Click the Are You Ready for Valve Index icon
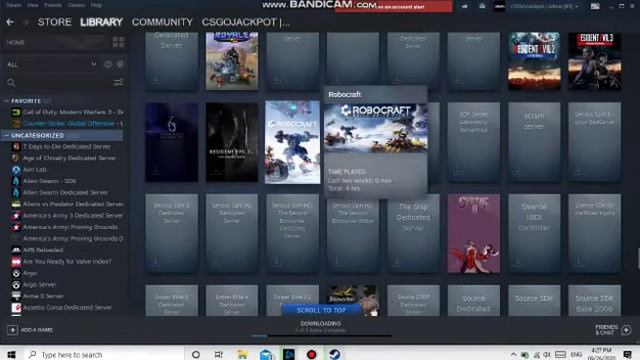Viewport: 640px width, 360px height. [16, 262]
